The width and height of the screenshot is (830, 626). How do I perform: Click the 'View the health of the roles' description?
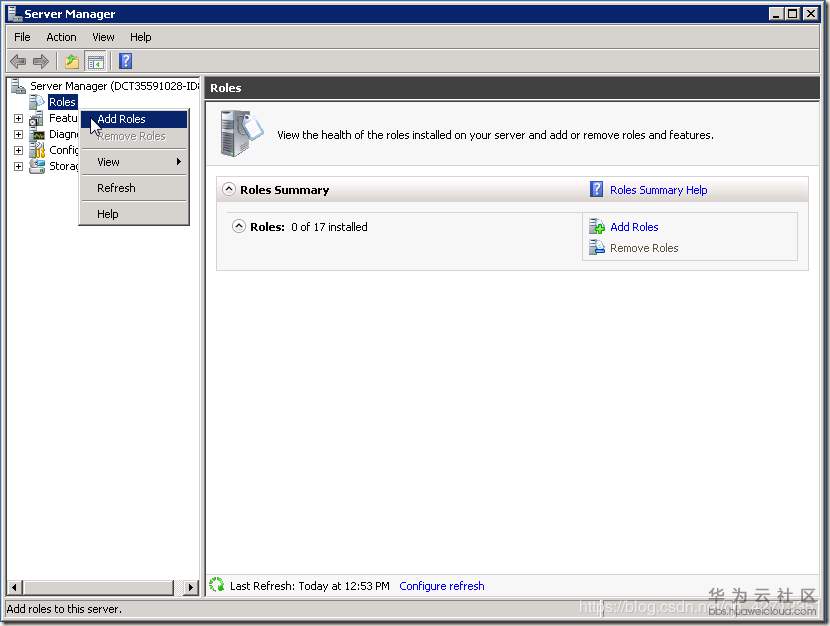[x=495, y=135]
